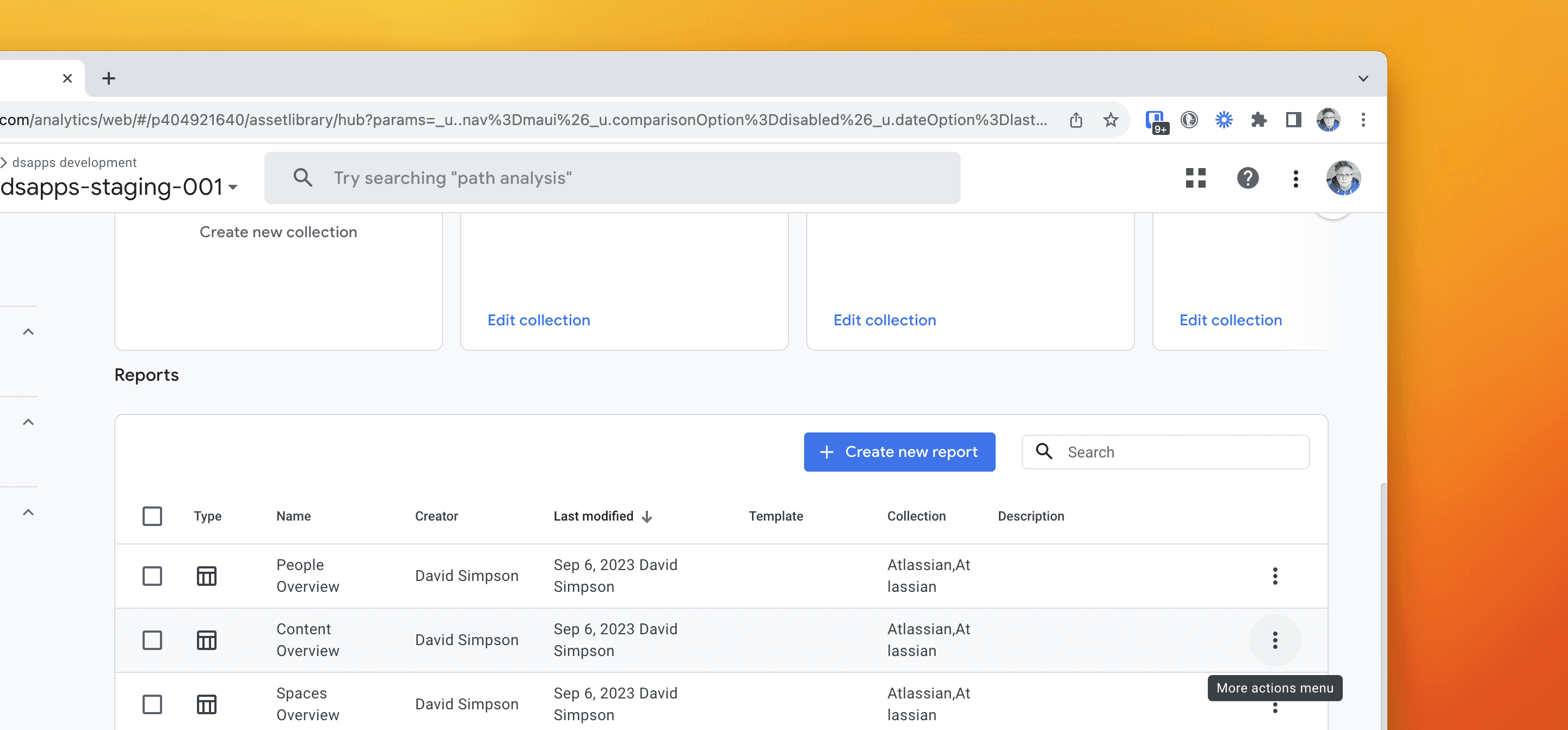Click the dsapps development breadcrumb
1568x730 pixels.
(x=74, y=163)
